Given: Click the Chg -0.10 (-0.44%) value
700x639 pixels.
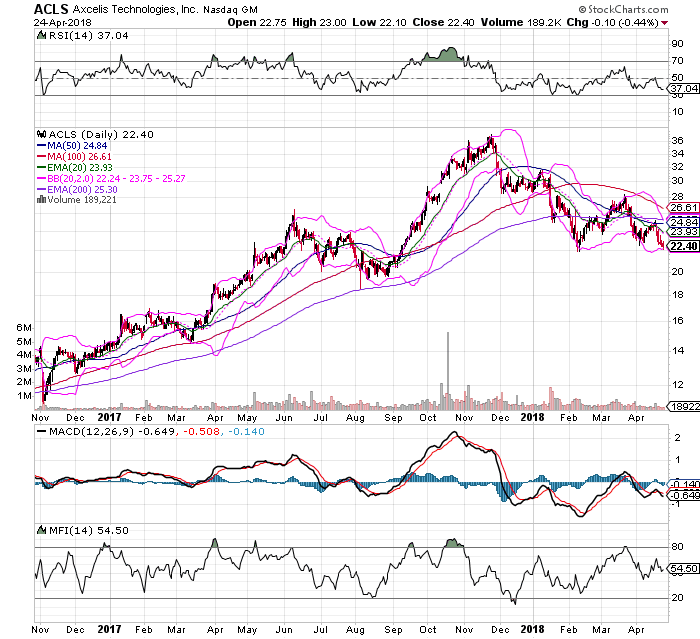Looking at the screenshot, I should [612, 22].
